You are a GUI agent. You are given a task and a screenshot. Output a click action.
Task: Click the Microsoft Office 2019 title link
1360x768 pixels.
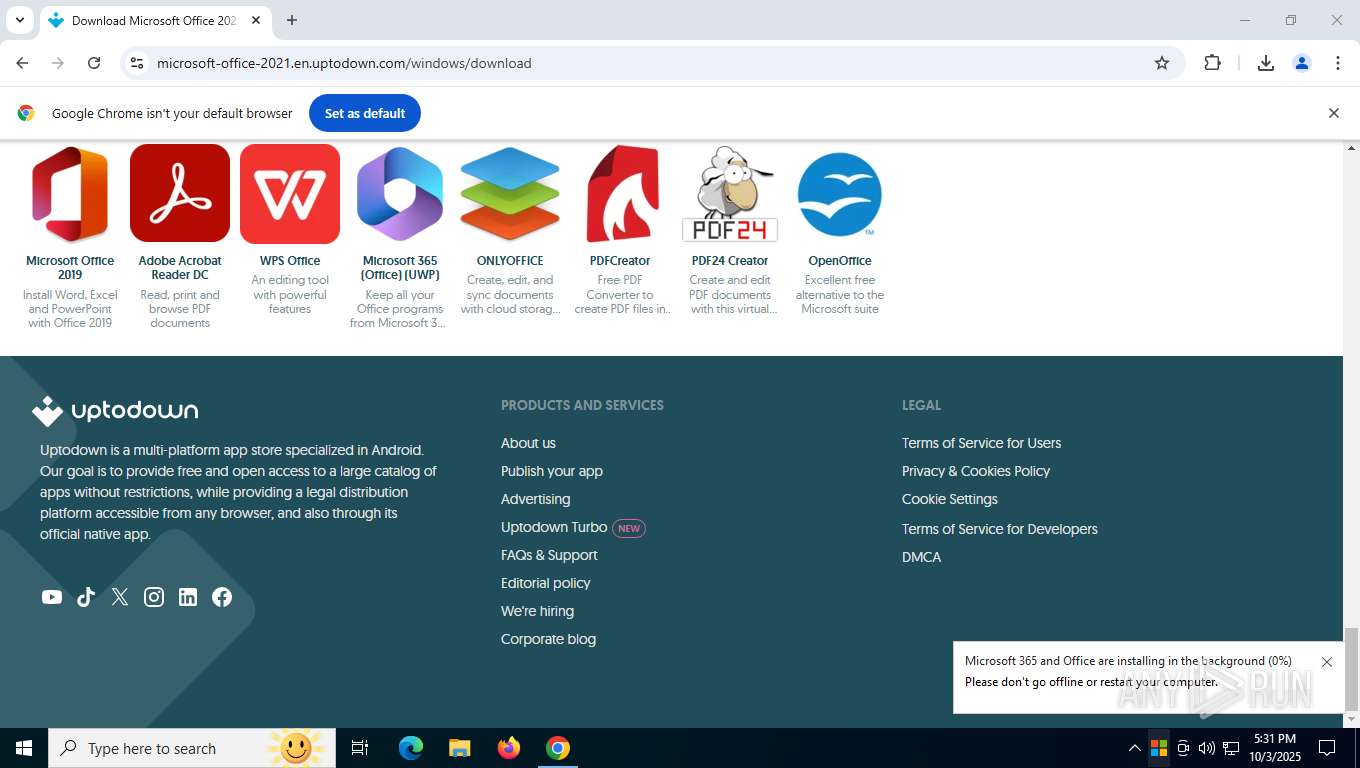point(70,268)
